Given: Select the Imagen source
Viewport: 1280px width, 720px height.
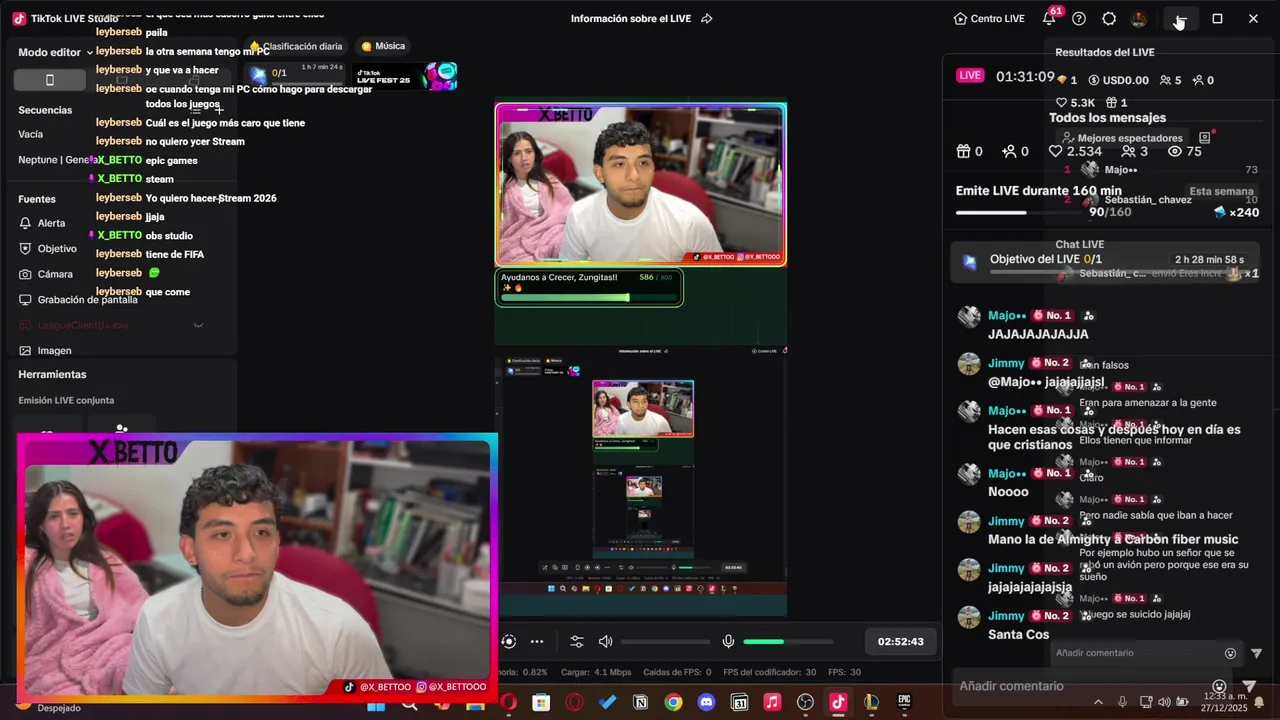Looking at the screenshot, I should [45, 350].
